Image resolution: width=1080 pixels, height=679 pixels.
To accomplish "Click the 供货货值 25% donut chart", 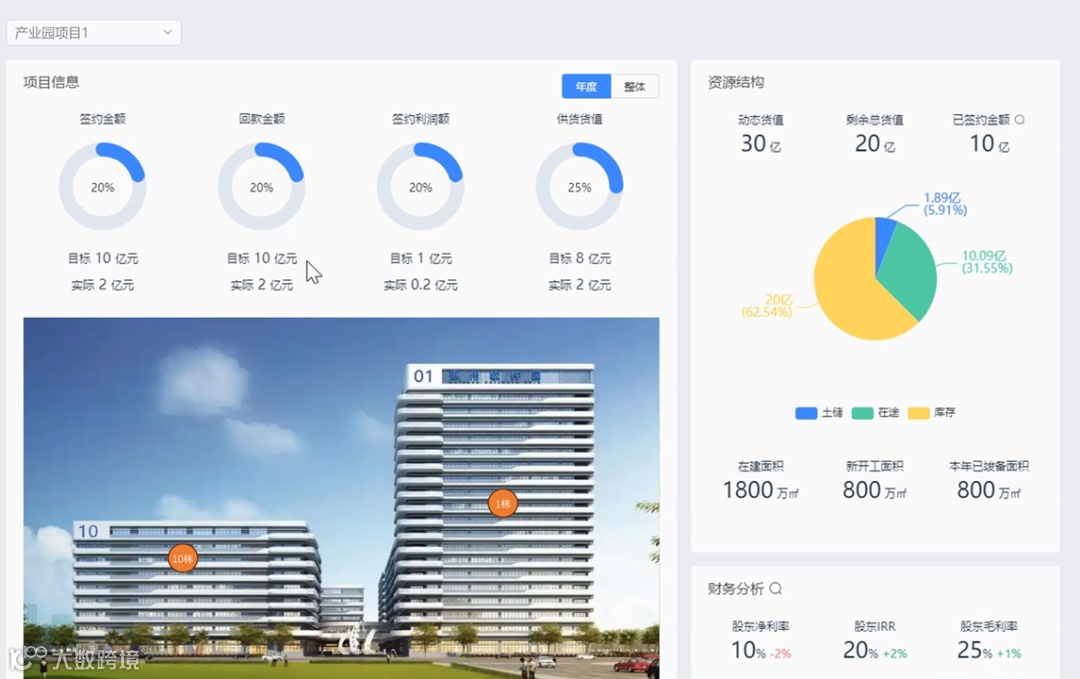I will coord(579,187).
